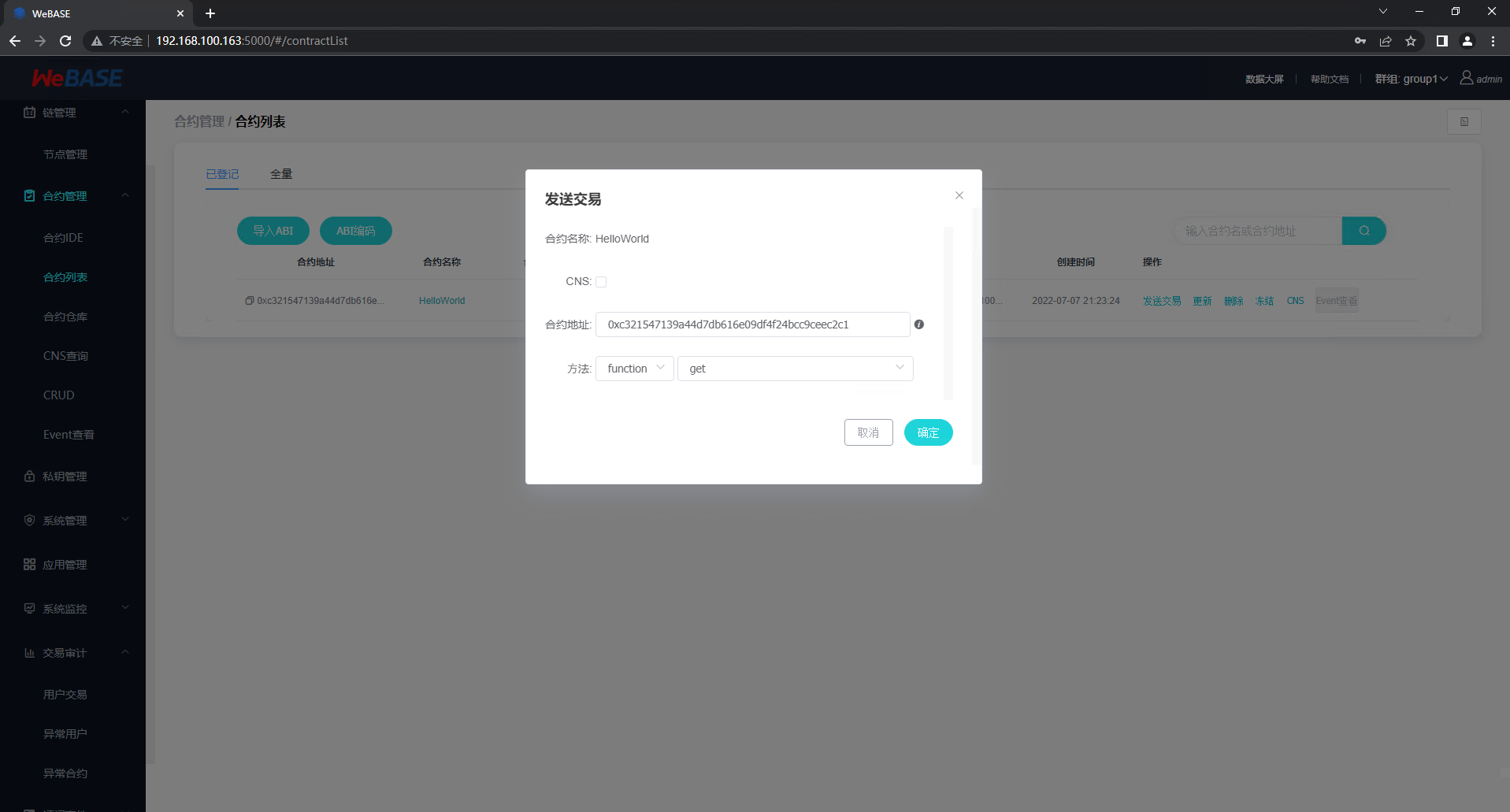The width and height of the screenshot is (1510, 812).
Task: Open 异常用户 in sidebar
Action: coord(65,734)
